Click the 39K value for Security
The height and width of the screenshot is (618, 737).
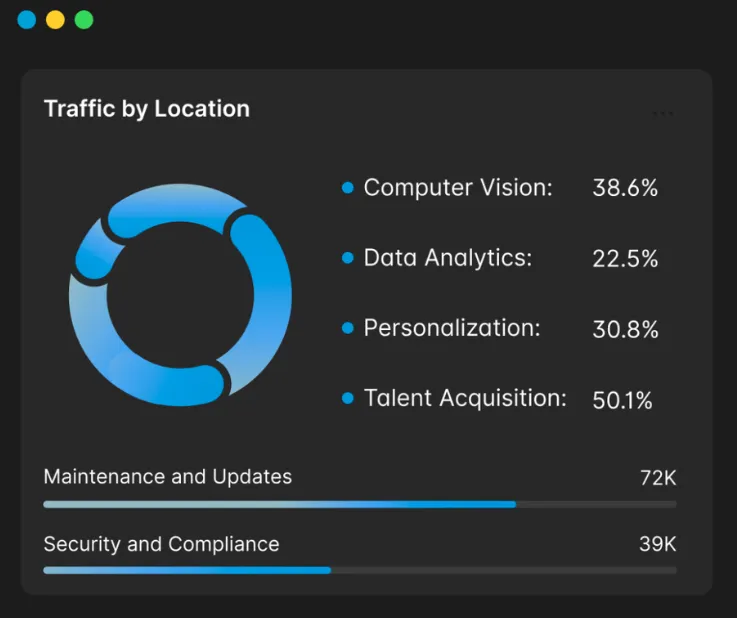click(658, 544)
